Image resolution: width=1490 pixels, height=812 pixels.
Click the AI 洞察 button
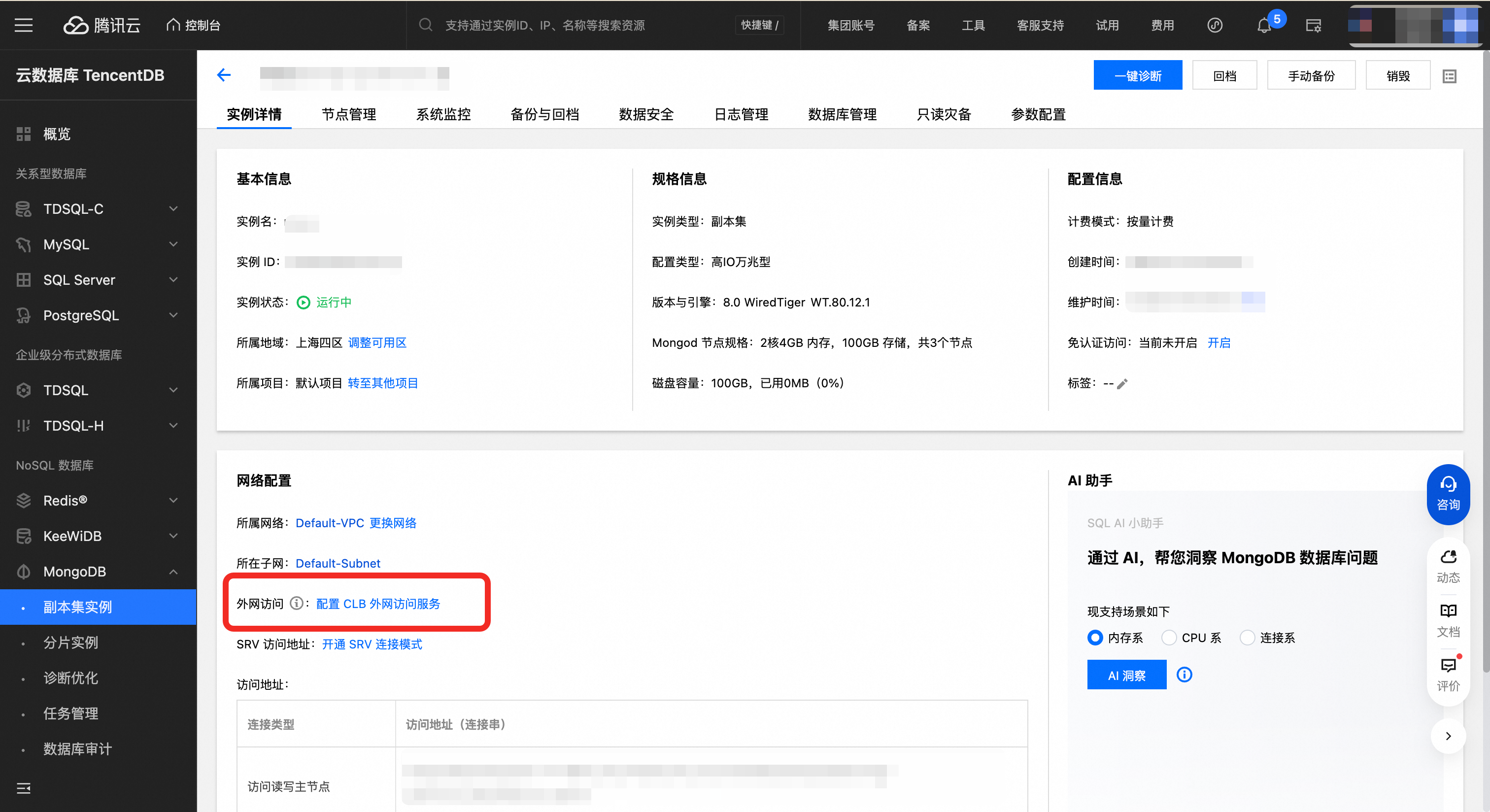tap(1127, 675)
